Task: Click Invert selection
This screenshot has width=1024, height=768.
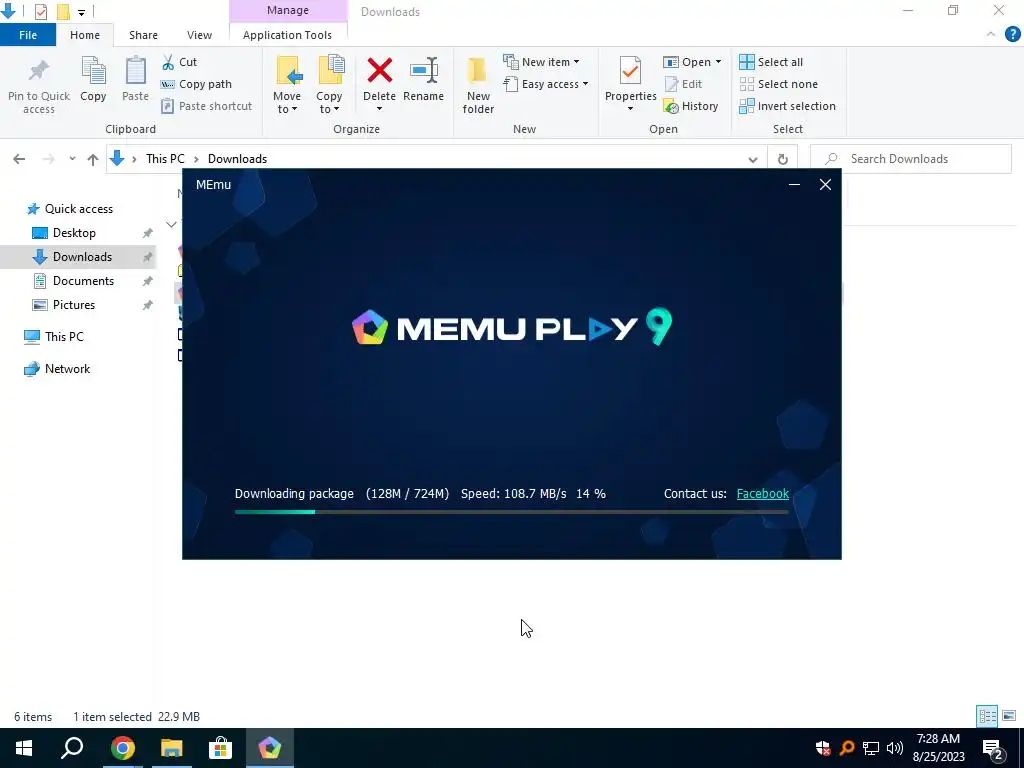Action: [x=788, y=106]
